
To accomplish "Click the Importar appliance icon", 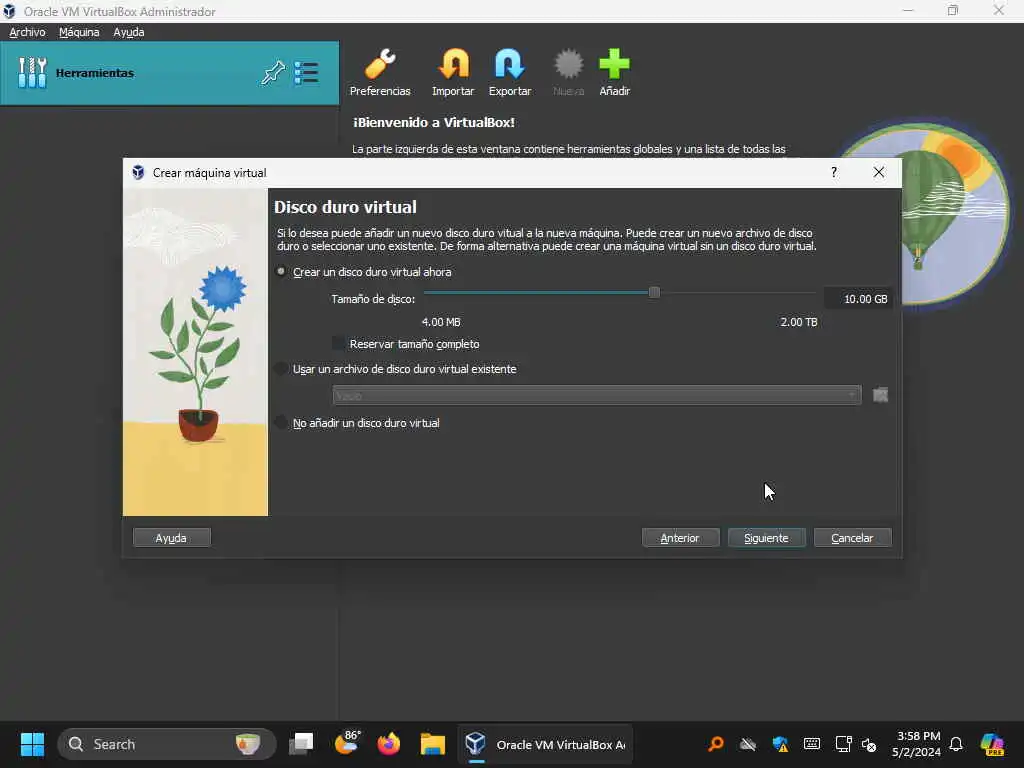I will (453, 64).
